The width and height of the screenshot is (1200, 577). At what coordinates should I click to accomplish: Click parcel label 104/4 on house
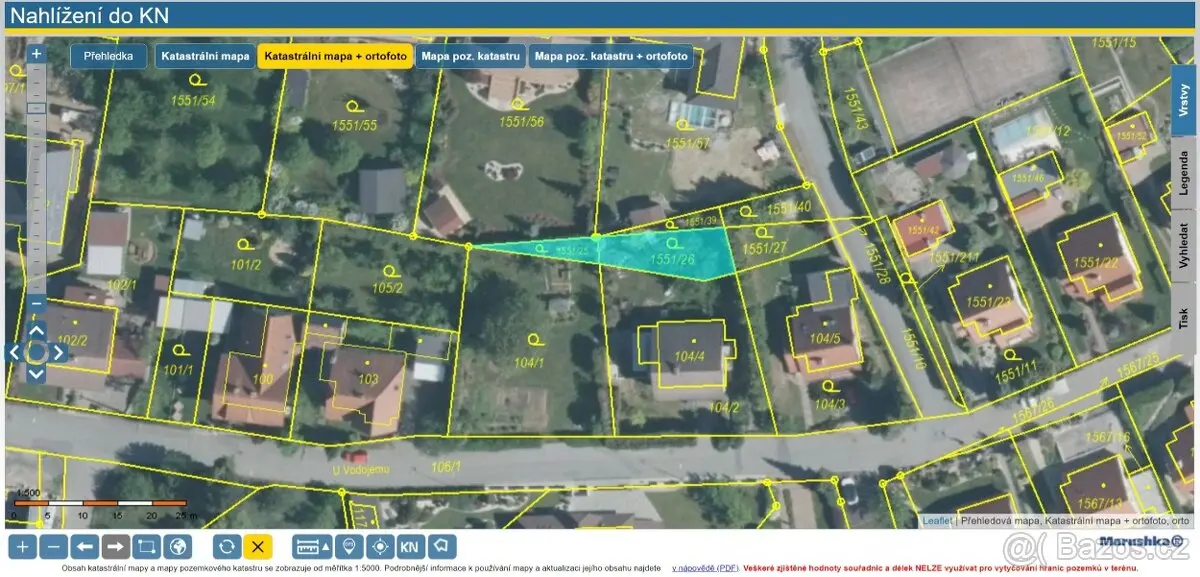[x=689, y=356]
